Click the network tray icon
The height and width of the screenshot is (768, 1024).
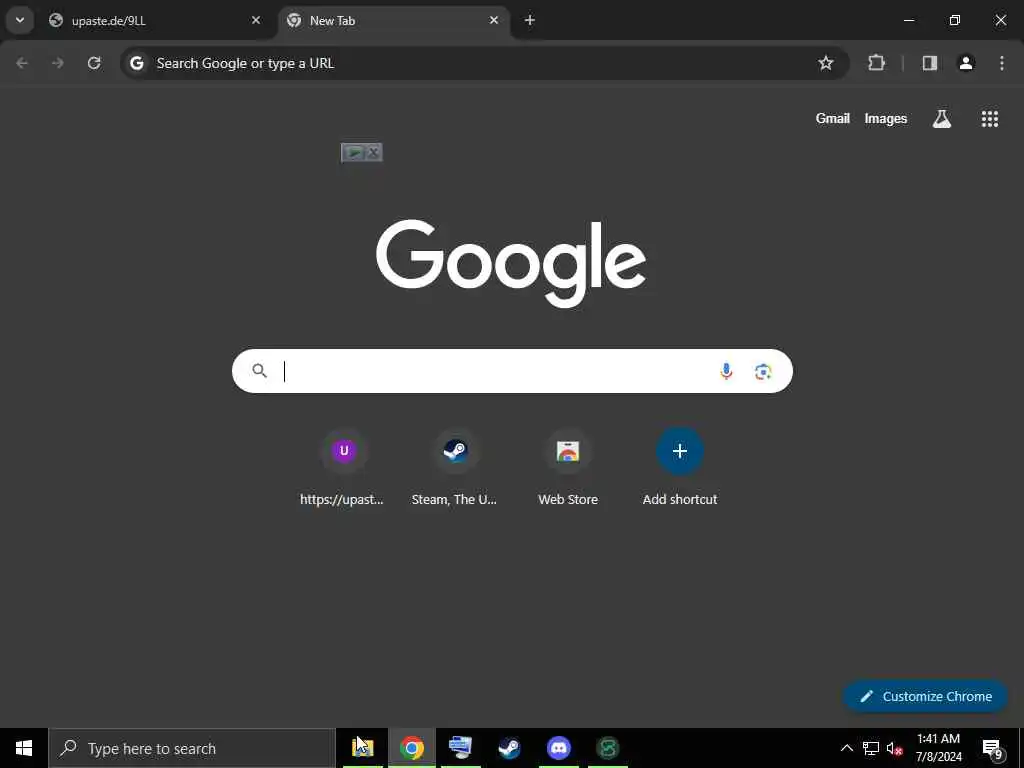click(x=871, y=748)
